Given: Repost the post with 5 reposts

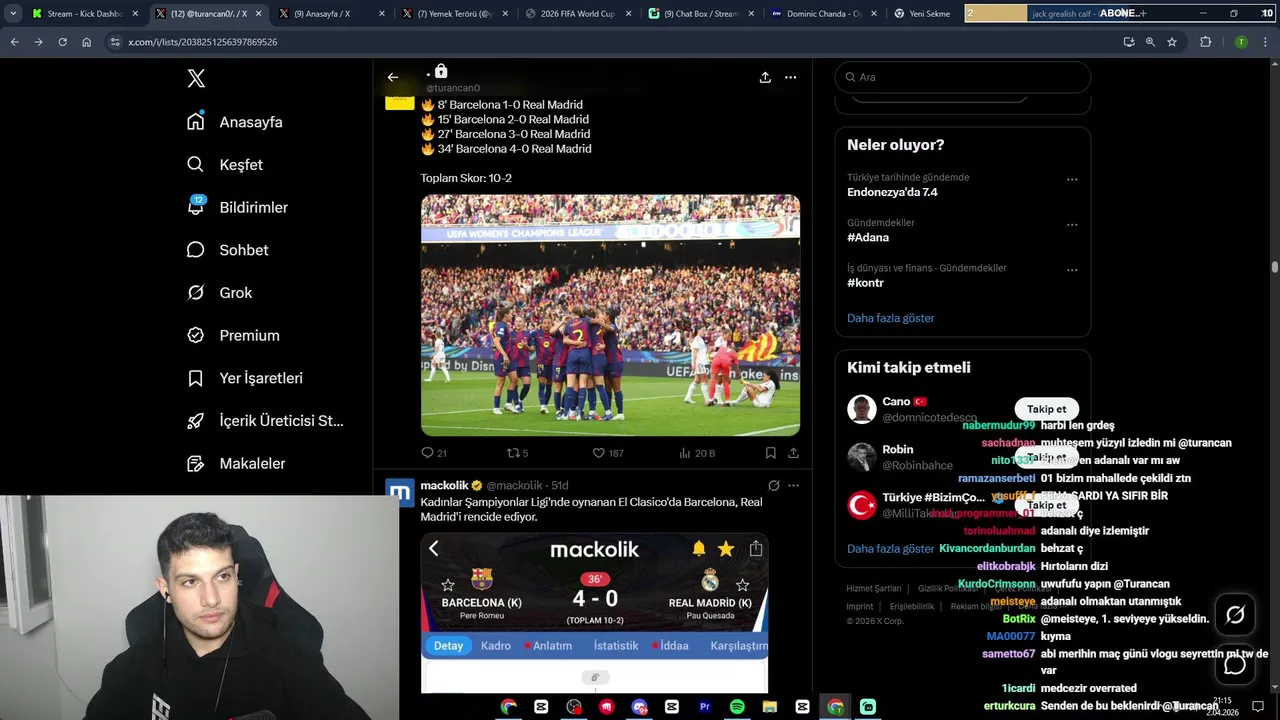Looking at the screenshot, I should [x=517, y=453].
